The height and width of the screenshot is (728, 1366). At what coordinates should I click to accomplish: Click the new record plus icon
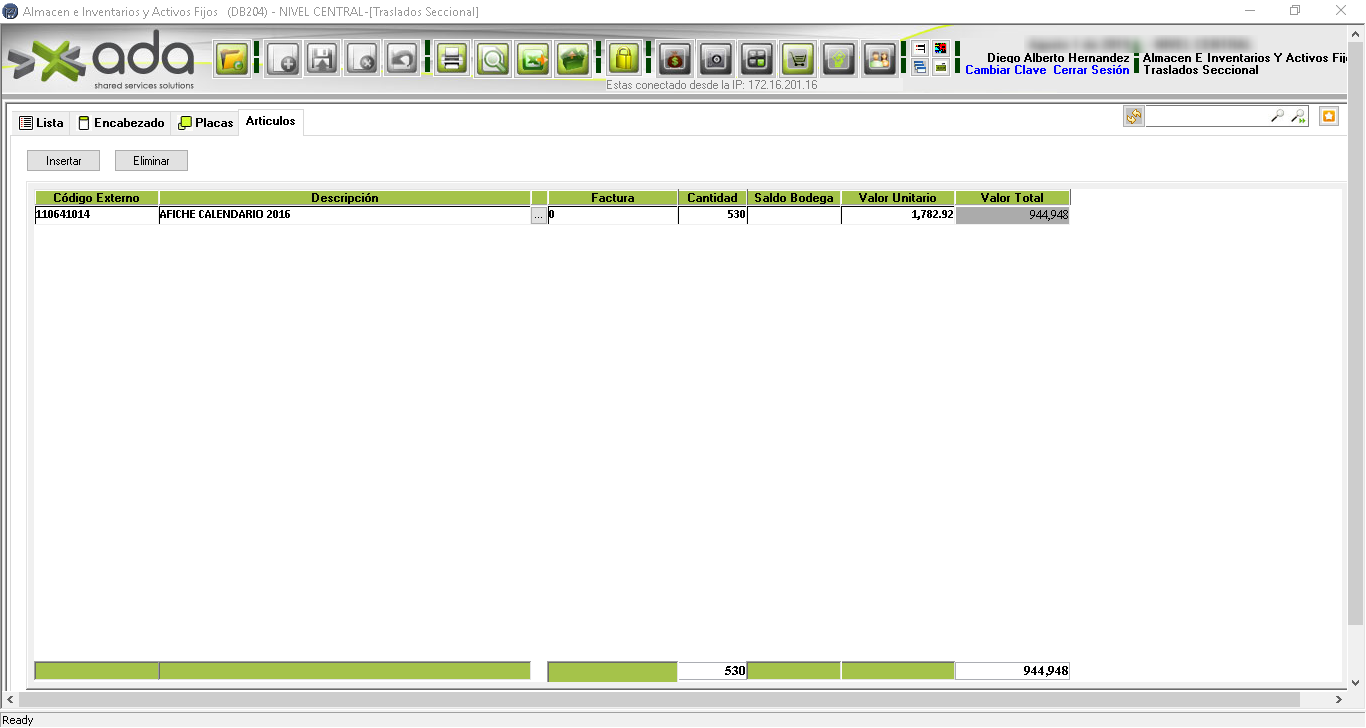click(283, 60)
